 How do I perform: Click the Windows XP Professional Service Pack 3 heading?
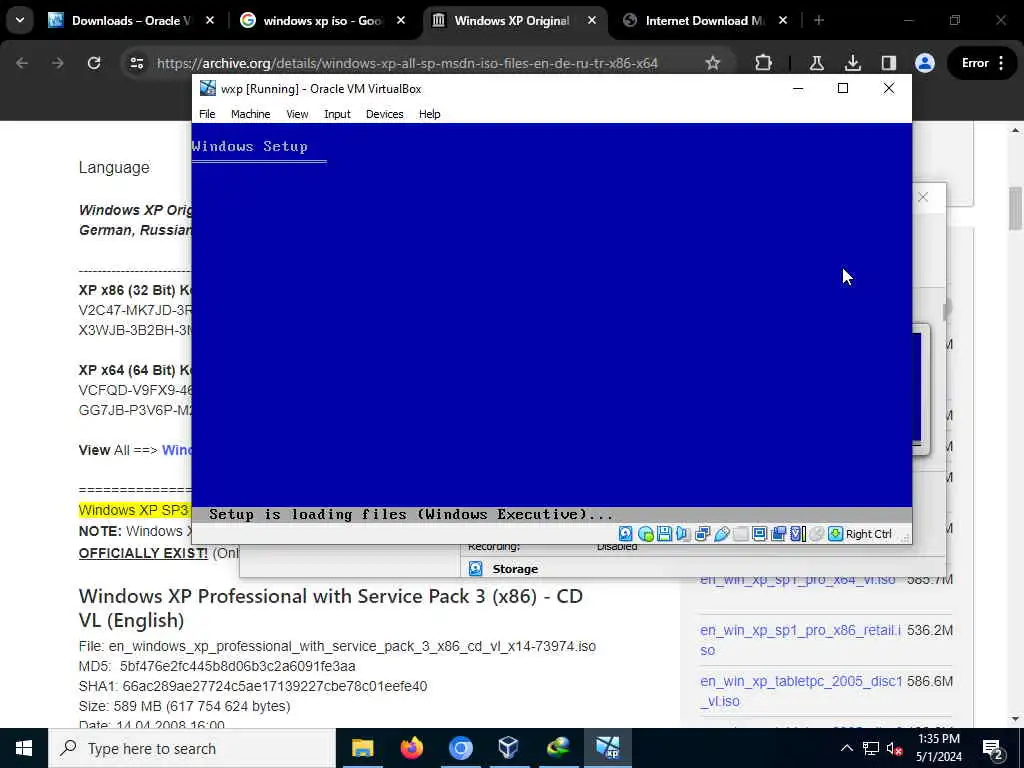[x=330, y=608]
